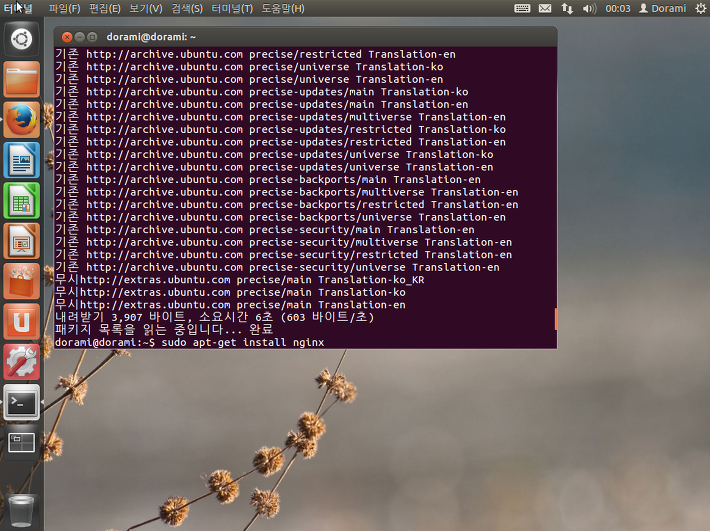Viewport: 710px width, 531px height.
Task: Open the Dorami user account menu
Action: (x=662, y=8)
